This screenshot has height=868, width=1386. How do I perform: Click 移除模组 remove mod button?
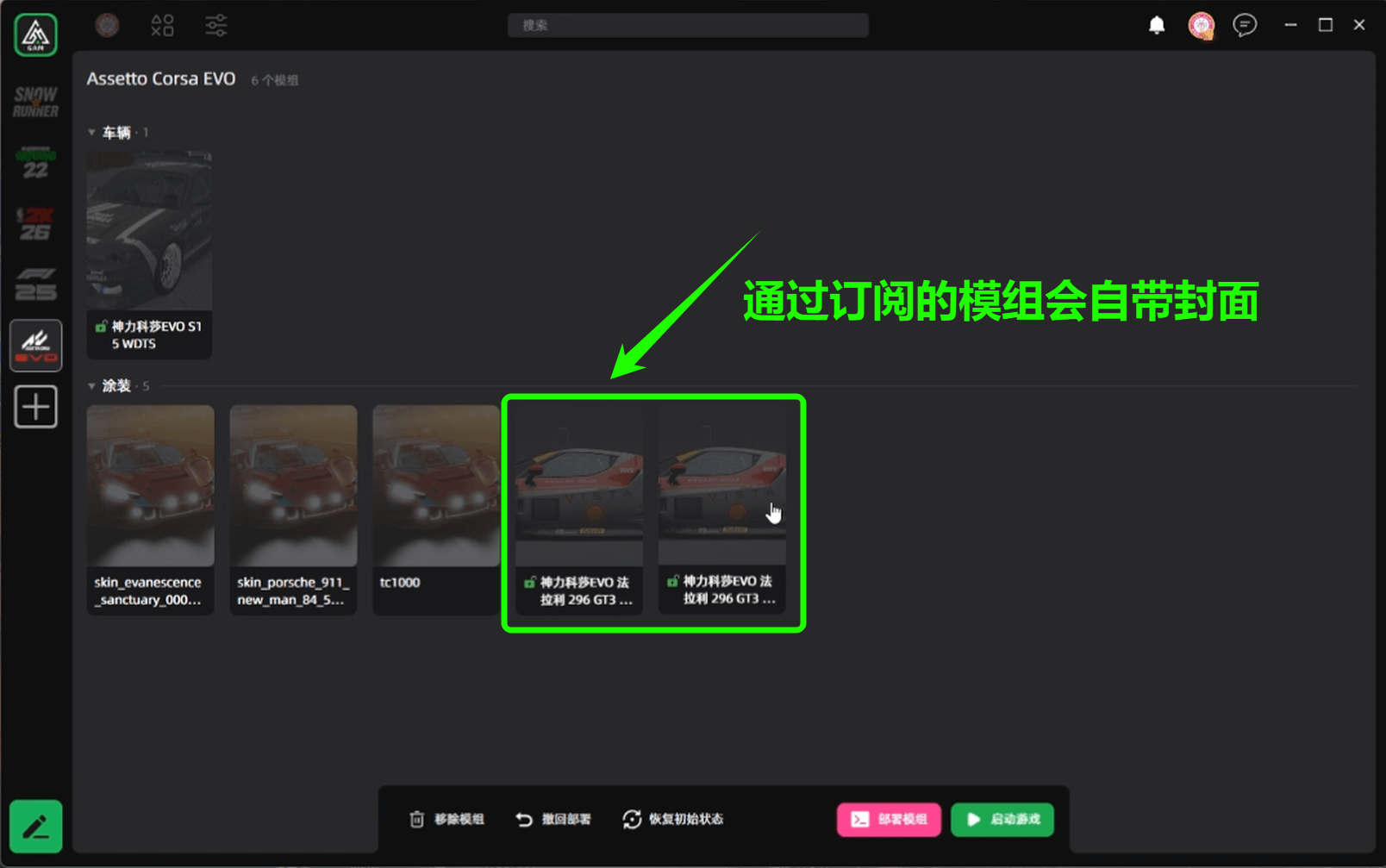click(x=446, y=819)
